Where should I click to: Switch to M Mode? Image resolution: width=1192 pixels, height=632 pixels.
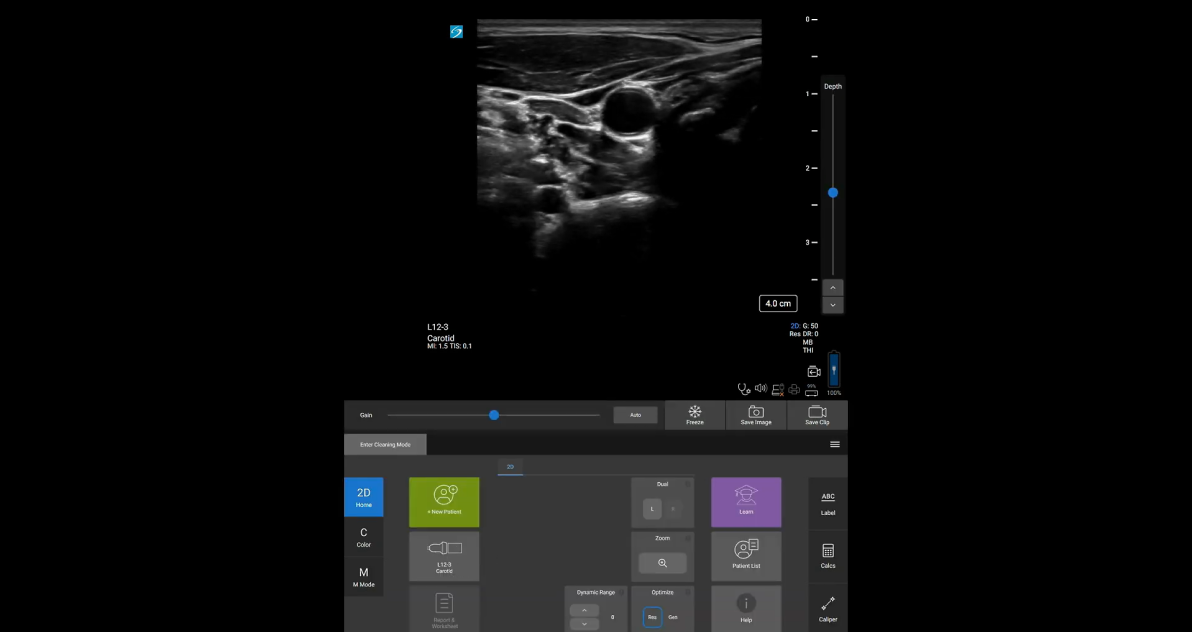pyautogui.click(x=364, y=577)
